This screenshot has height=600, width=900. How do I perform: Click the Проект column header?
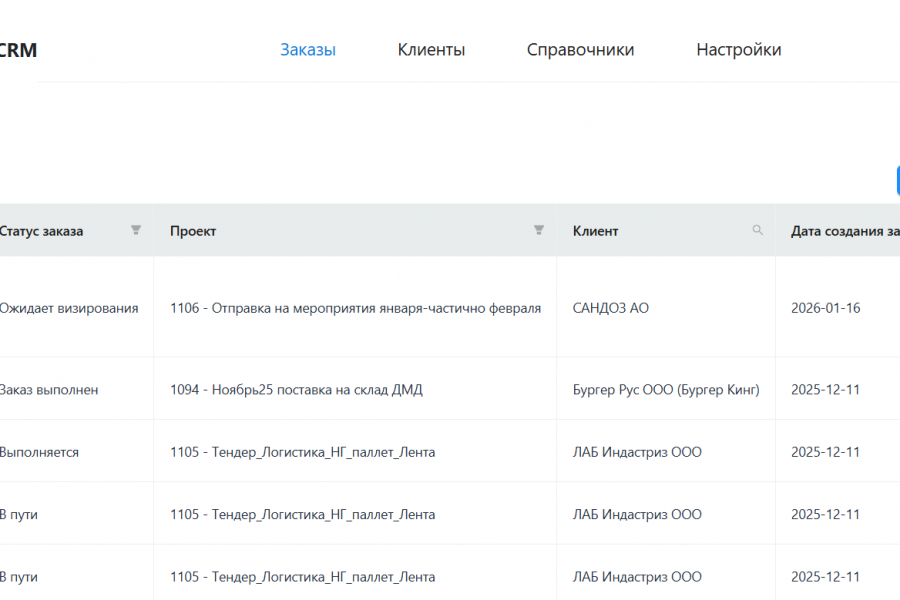(193, 231)
